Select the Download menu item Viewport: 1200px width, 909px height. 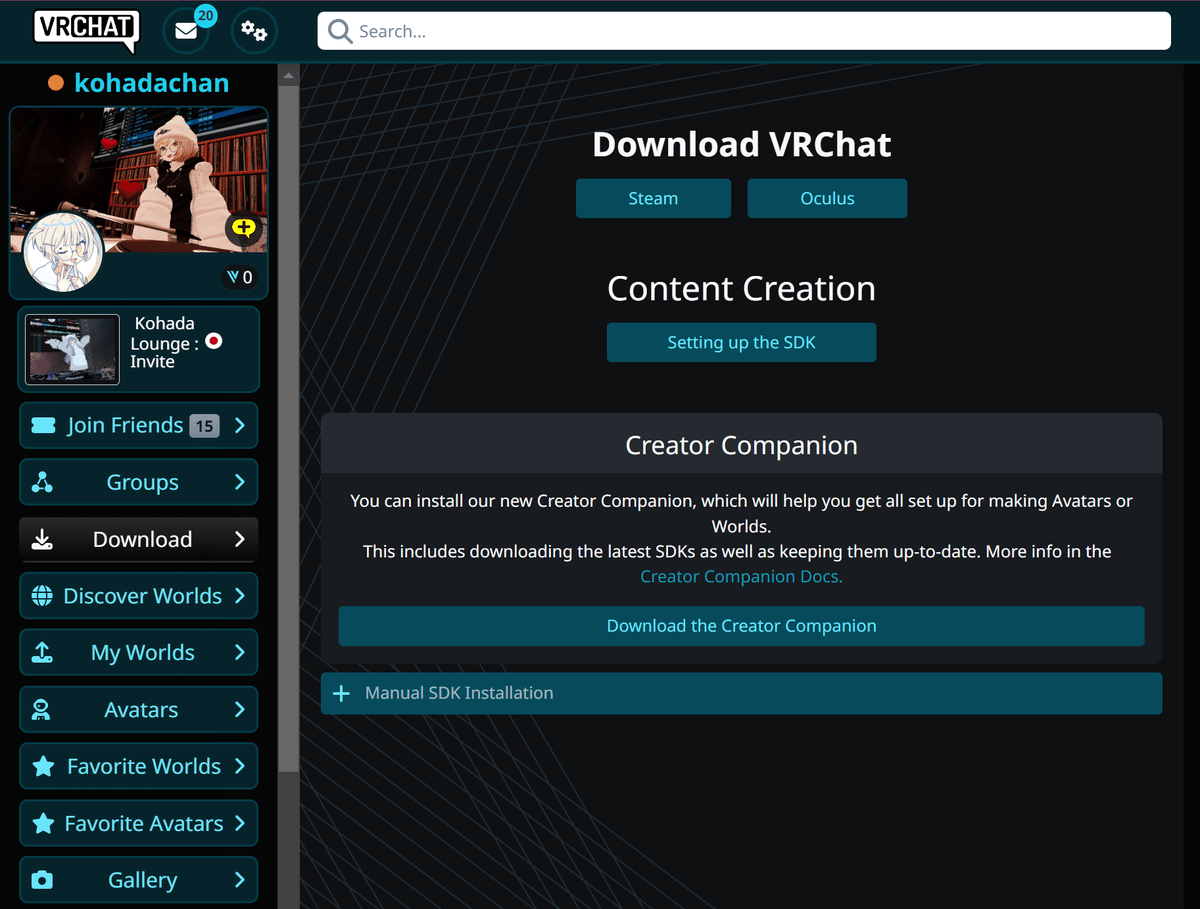139,540
